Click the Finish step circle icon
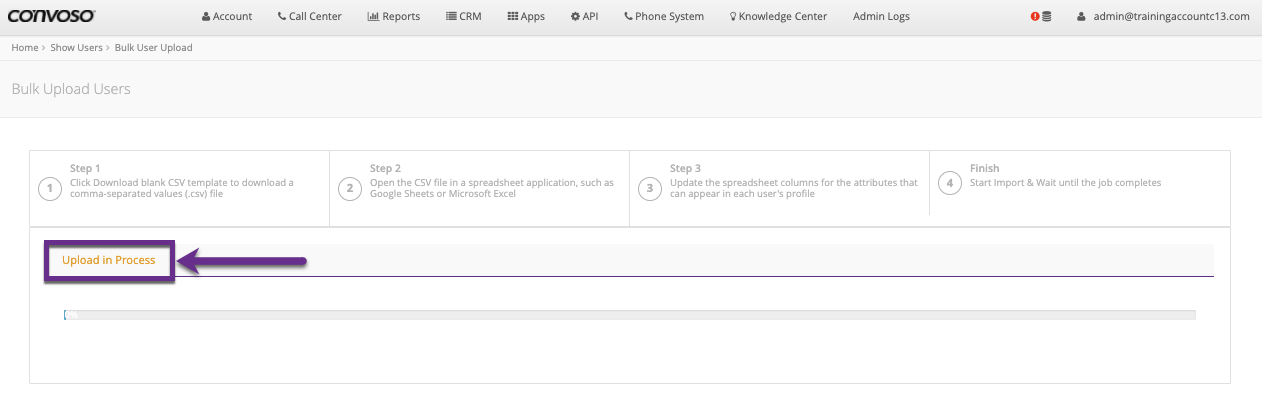The image size is (1262, 403). click(x=950, y=183)
